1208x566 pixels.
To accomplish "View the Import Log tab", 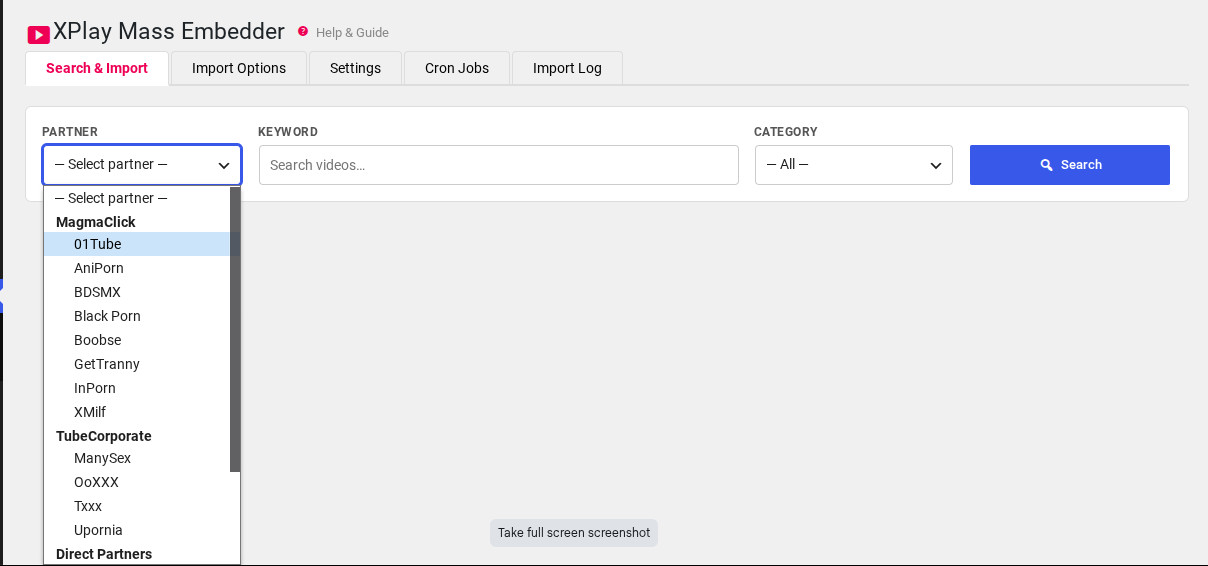I will tap(567, 68).
